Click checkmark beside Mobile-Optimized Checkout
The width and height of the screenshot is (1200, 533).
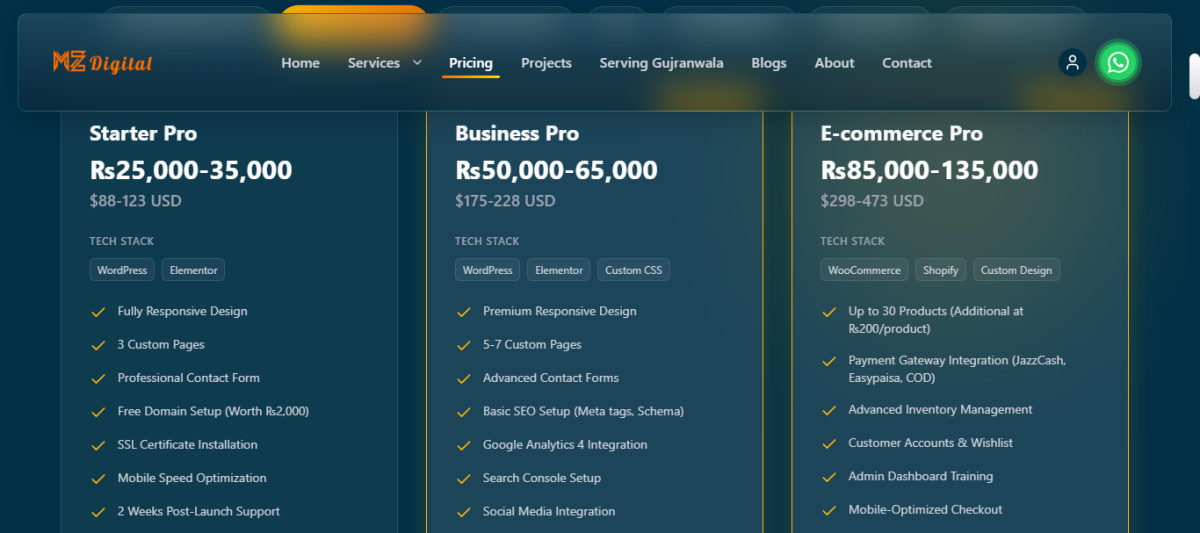(829, 510)
